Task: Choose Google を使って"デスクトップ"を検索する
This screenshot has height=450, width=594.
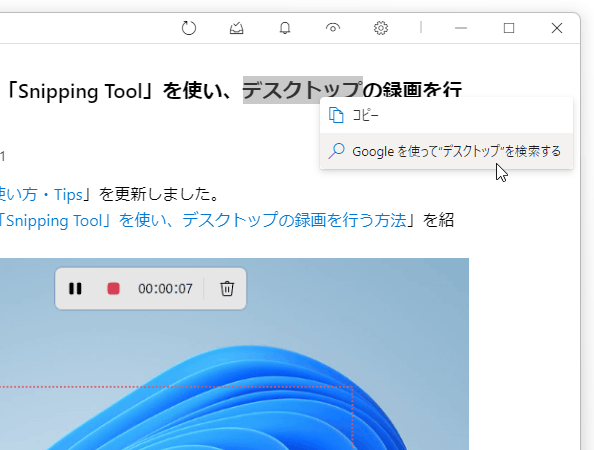Action: [446, 151]
